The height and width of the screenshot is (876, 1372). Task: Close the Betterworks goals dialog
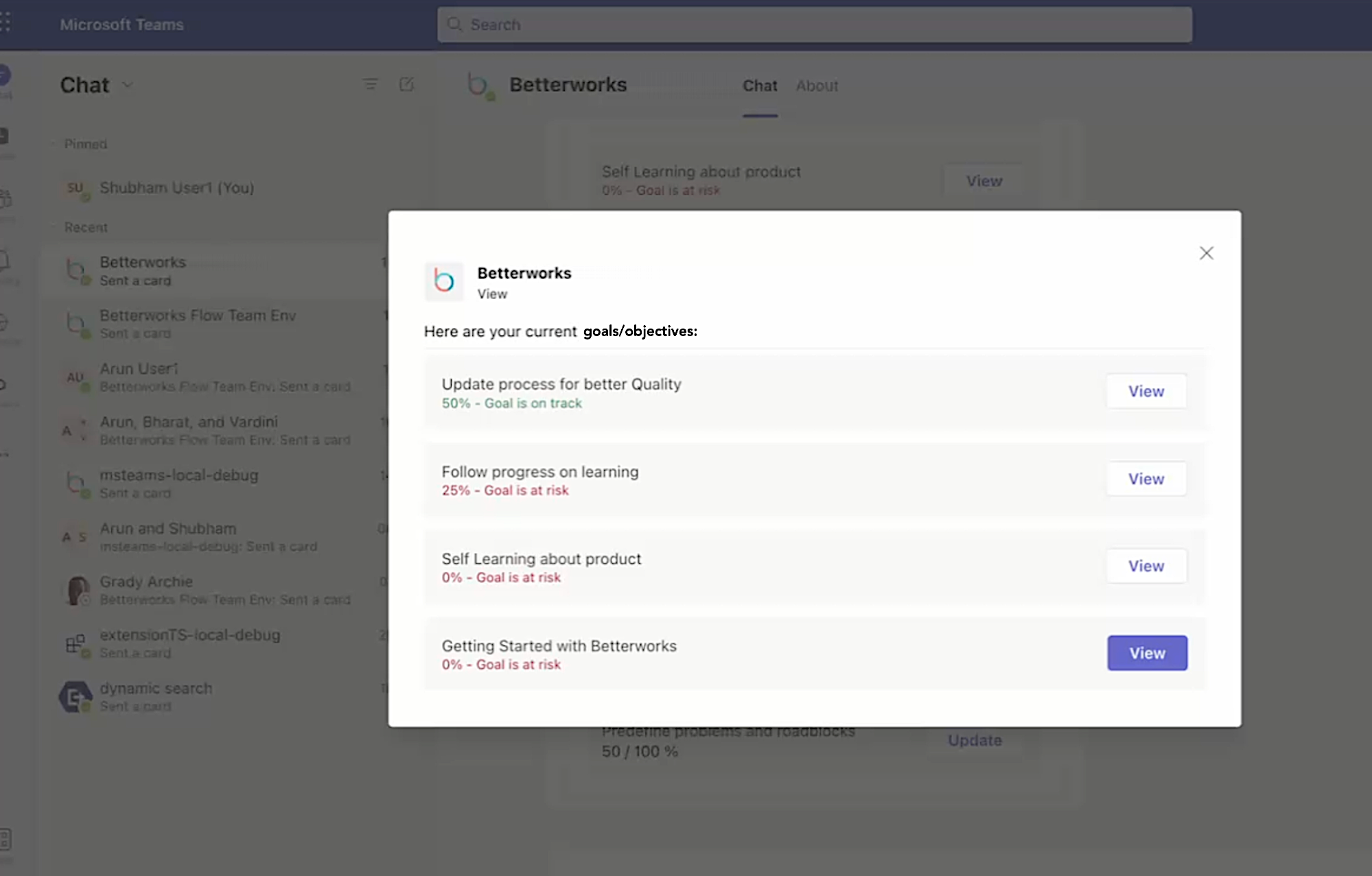tap(1206, 253)
